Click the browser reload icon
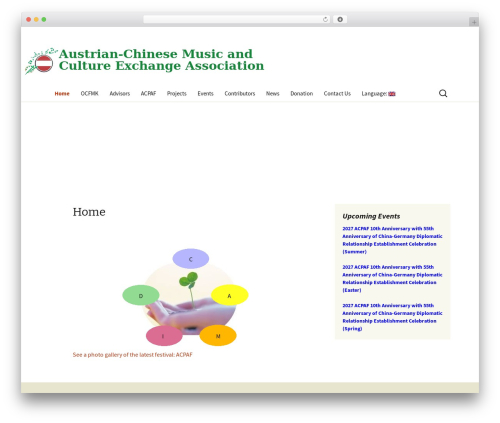 click(325, 19)
